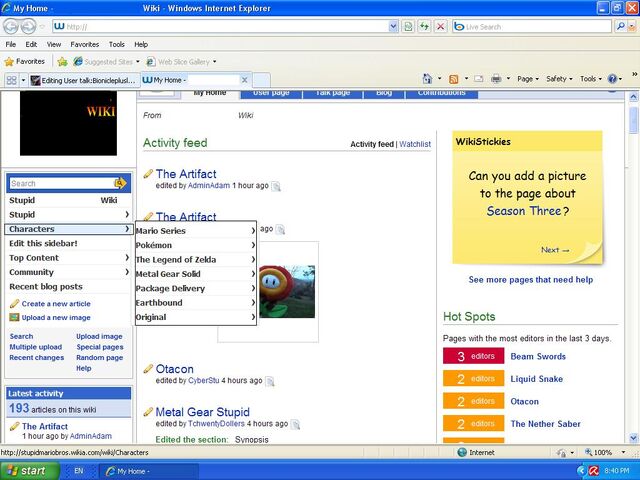This screenshot has width=640, height=480.
Task: Open Favorites star button
Action: pyautogui.click(x=24, y=62)
